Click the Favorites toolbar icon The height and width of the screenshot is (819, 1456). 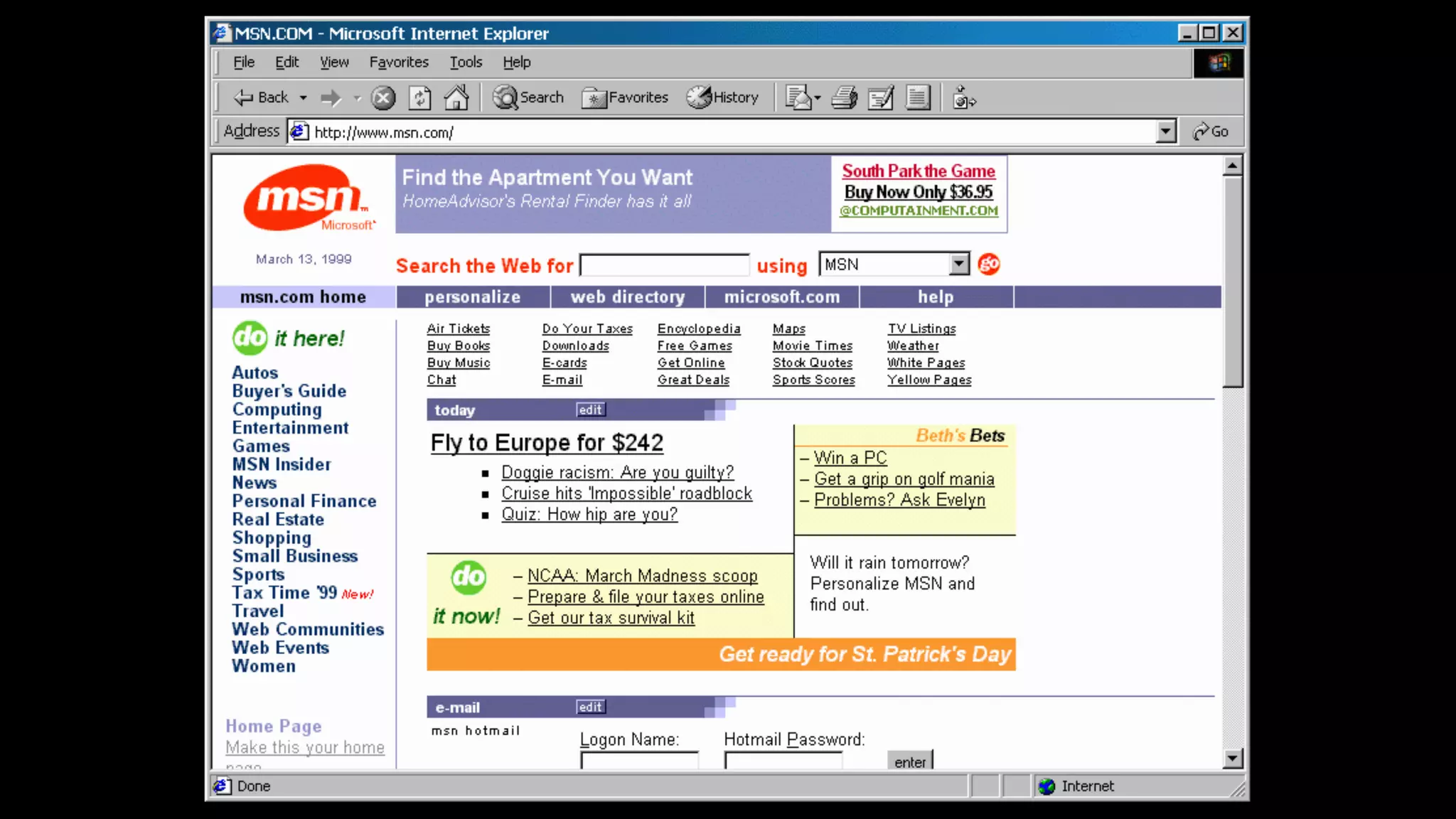pyautogui.click(x=625, y=97)
